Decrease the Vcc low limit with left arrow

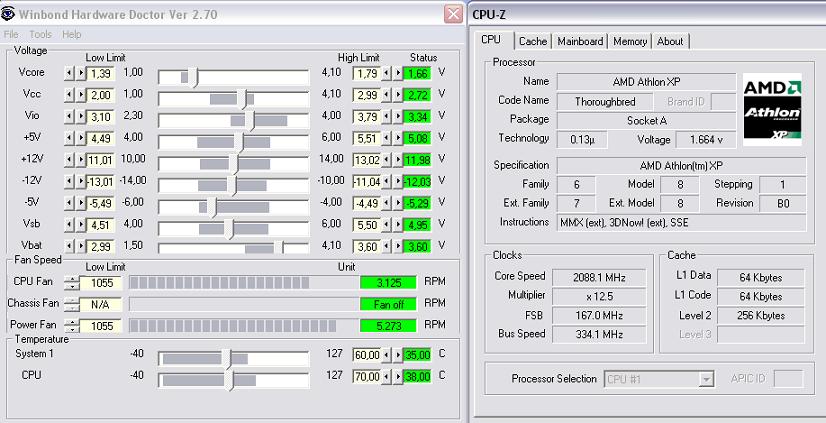[69, 95]
